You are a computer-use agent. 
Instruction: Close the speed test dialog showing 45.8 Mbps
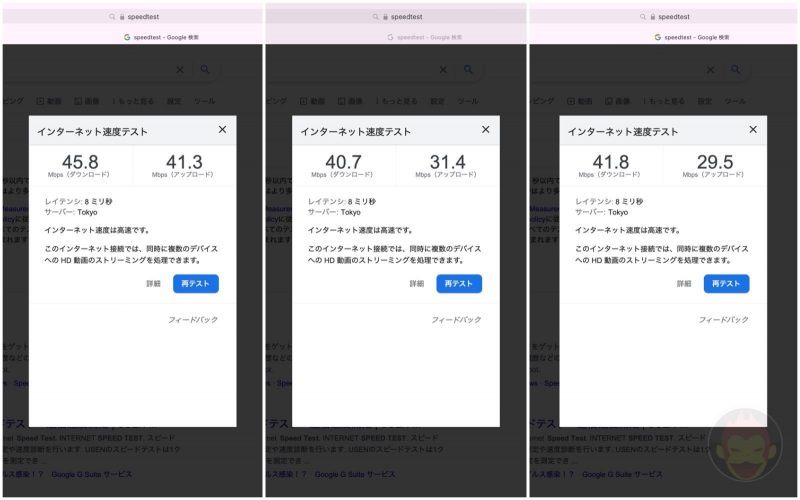click(x=222, y=130)
